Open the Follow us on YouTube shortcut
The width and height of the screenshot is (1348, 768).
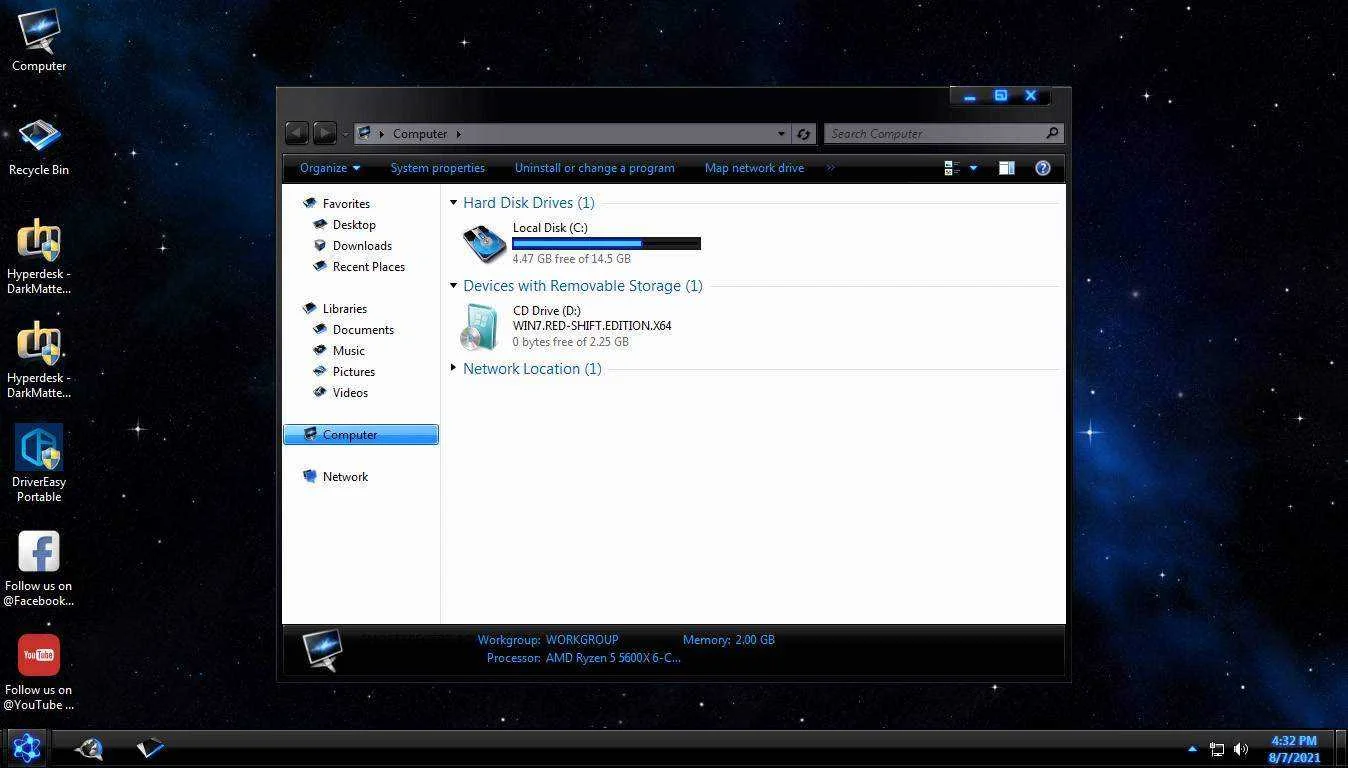click(39, 672)
